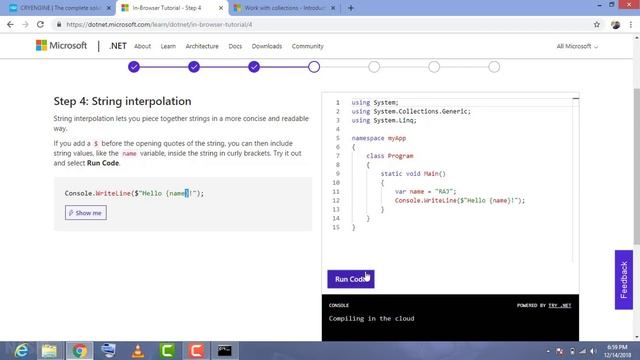Open green Camtasia icon in taskbar
Viewport: 640px width, 360px height.
pyautogui.click(x=167, y=351)
